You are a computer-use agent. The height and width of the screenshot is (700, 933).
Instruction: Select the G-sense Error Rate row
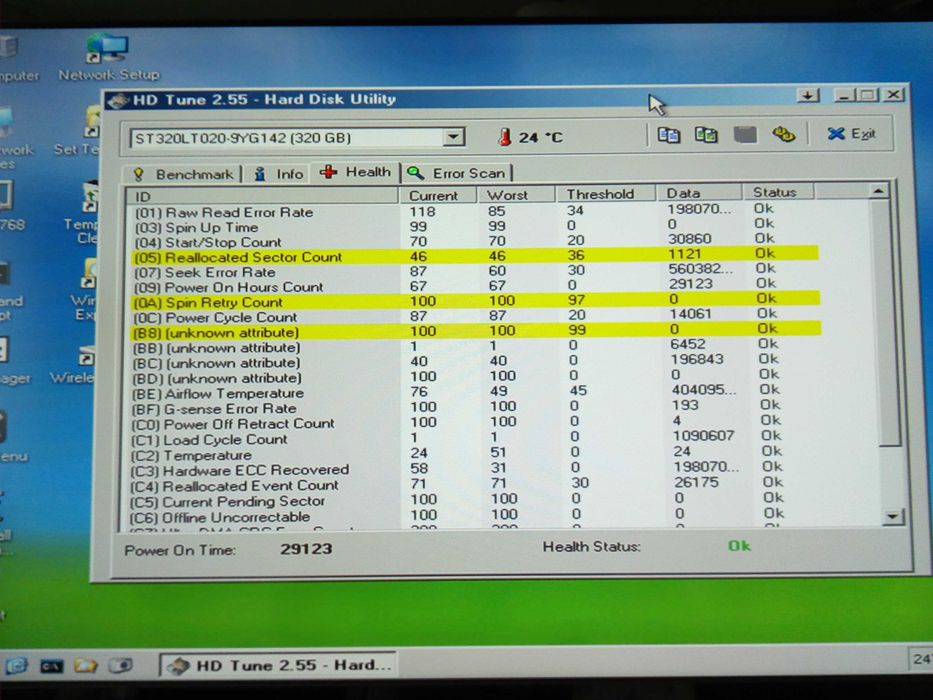475,408
